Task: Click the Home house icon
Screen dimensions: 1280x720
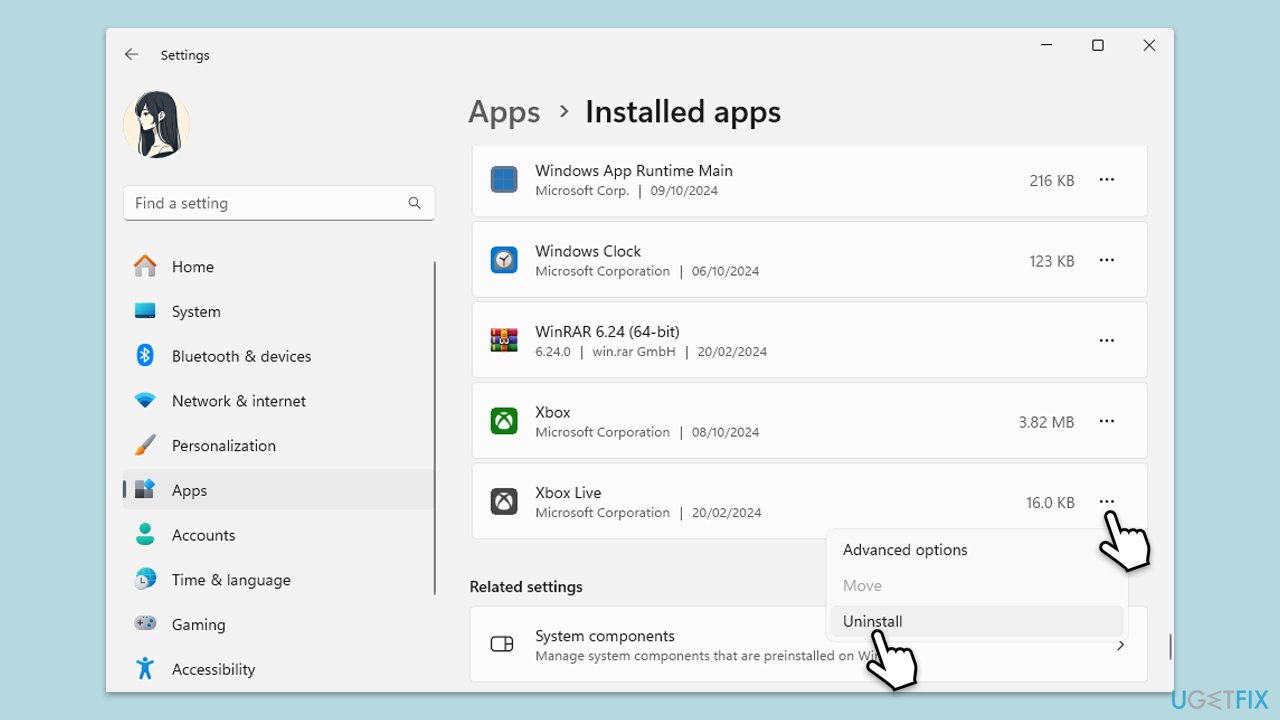Action: tap(145, 266)
